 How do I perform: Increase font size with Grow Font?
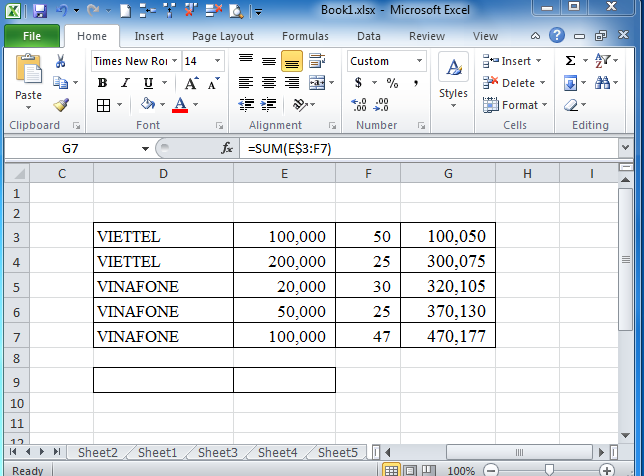click(191, 83)
